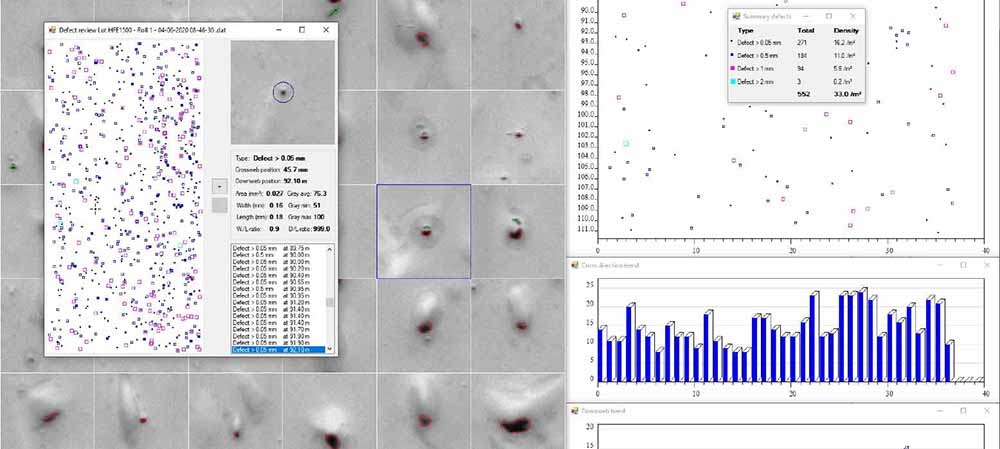Click the small button beside the defect map
This screenshot has width=1000, height=449.
(x=219, y=186)
